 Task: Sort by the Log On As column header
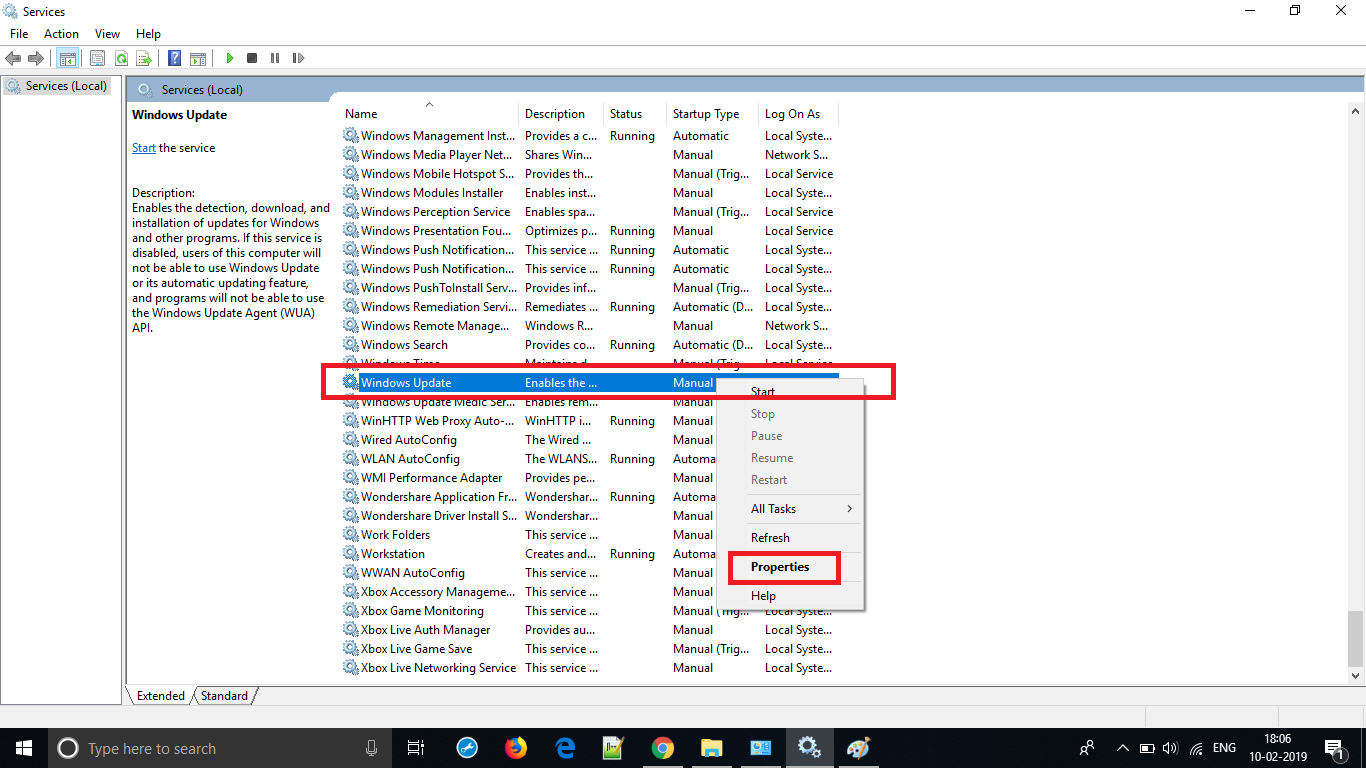click(x=798, y=114)
